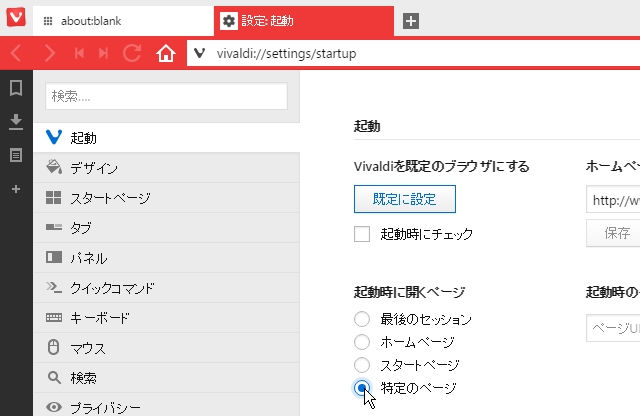The width and height of the screenshot is (640, 416).
Task: Open the Vivaldi main menu logo
Action: 16,18
